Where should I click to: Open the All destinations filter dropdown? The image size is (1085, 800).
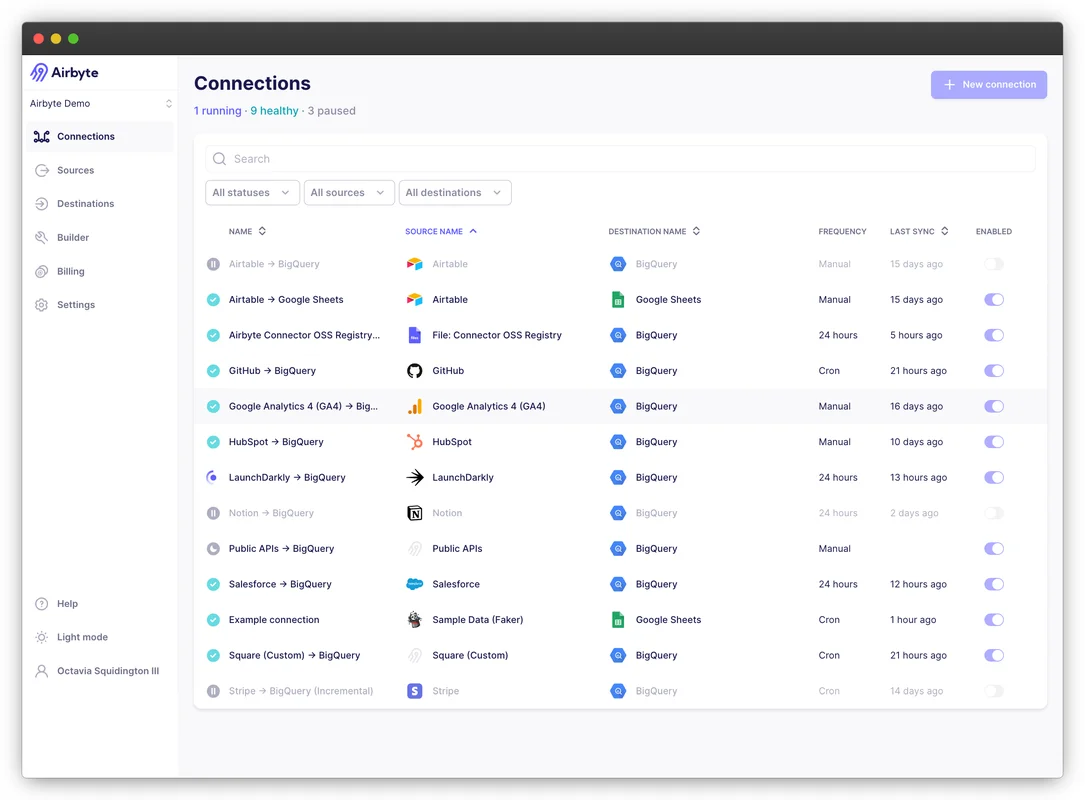455,192
